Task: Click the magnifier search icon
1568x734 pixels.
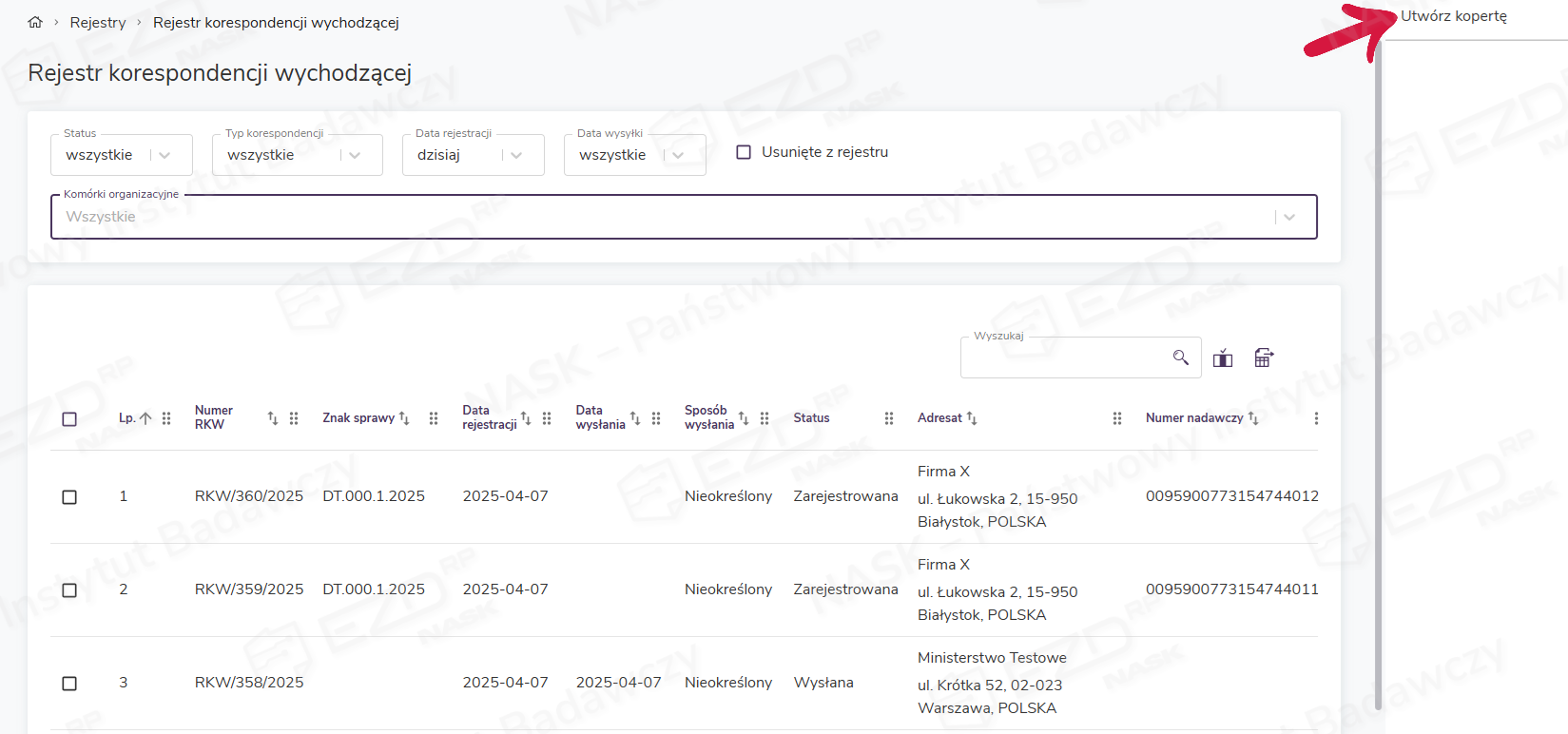Action: coord(1180,357)
